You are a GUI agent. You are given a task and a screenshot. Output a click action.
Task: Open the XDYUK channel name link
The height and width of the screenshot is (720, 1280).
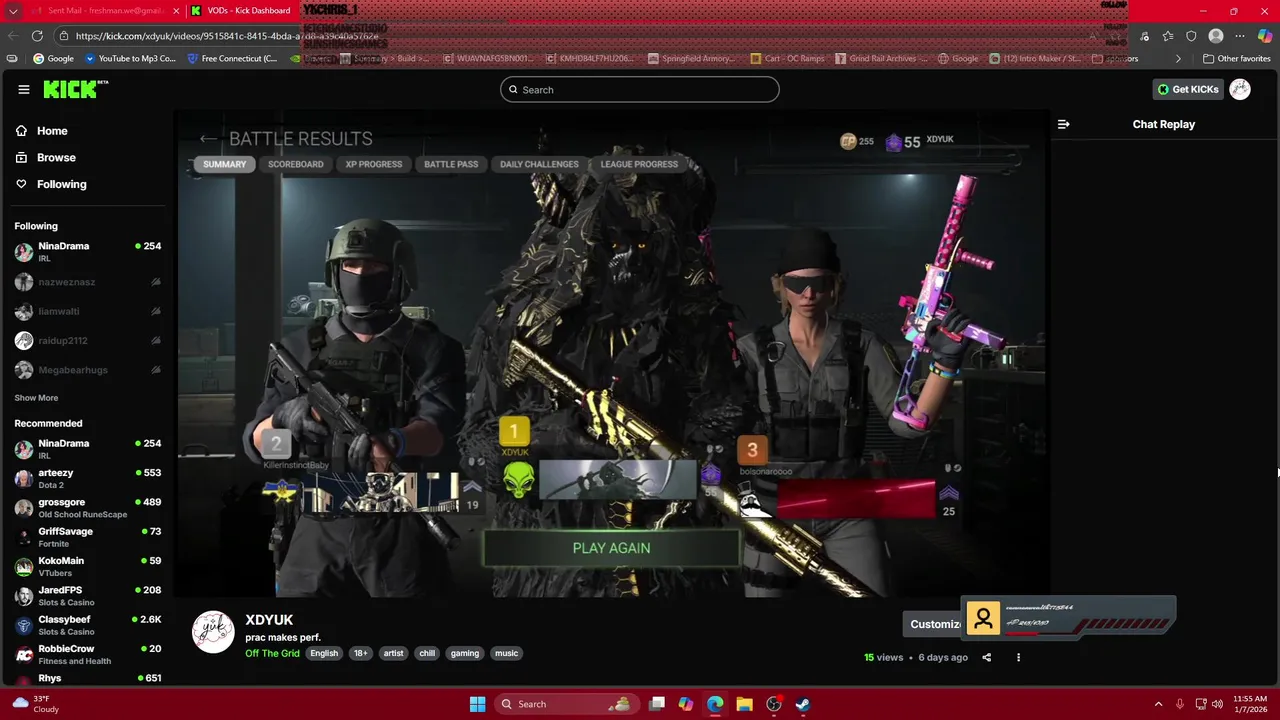(269, 620)
